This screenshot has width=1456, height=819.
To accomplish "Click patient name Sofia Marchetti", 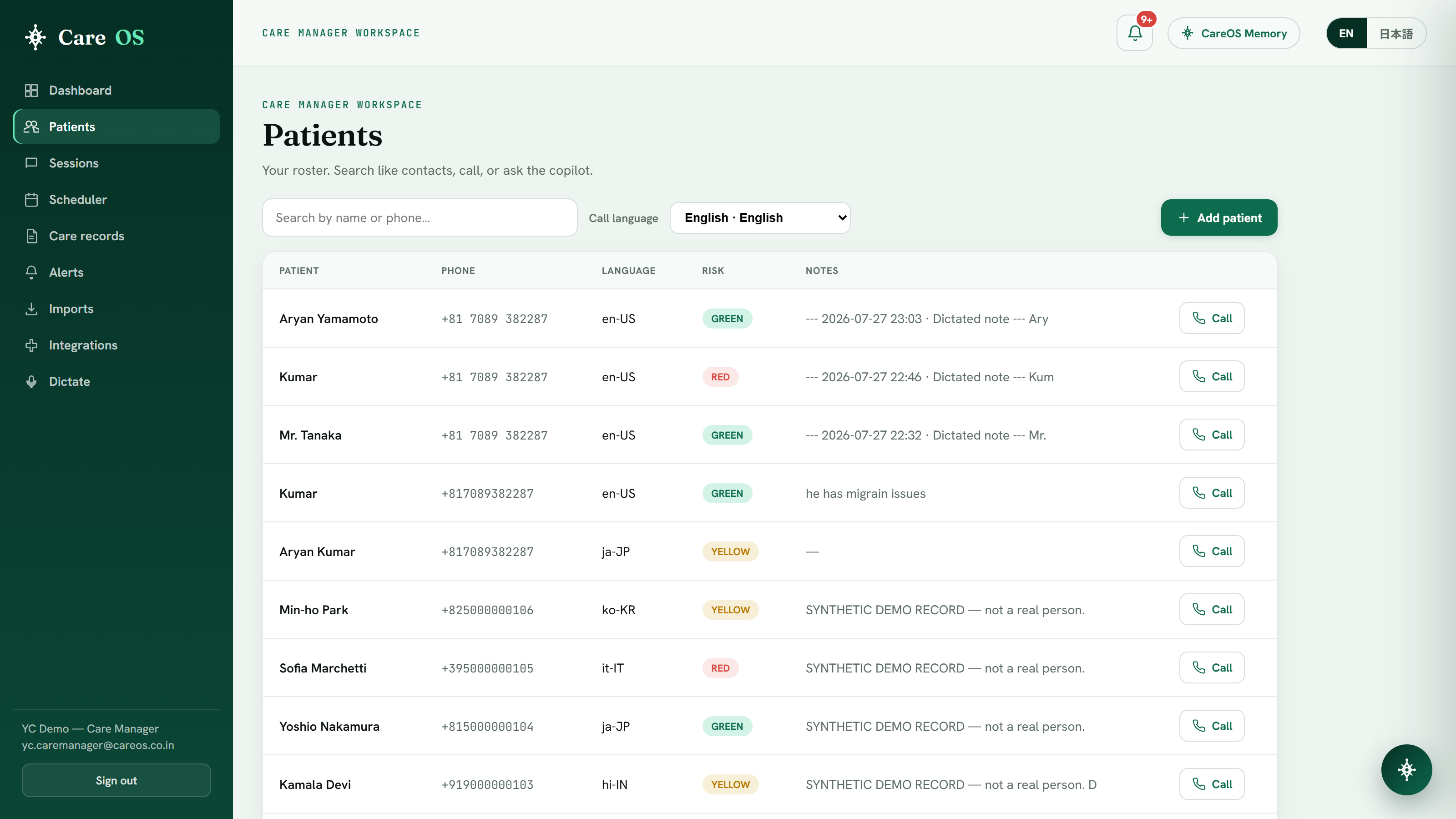I will [323, 668].
